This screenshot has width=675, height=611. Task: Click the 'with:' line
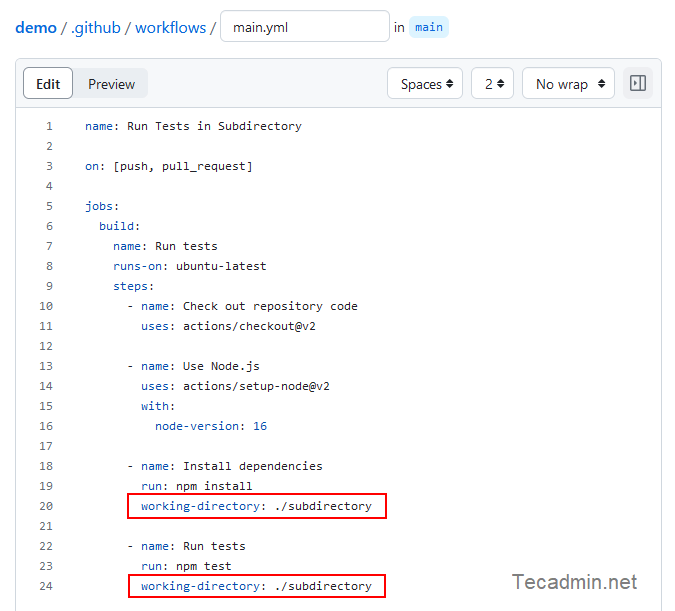point(158,406)
